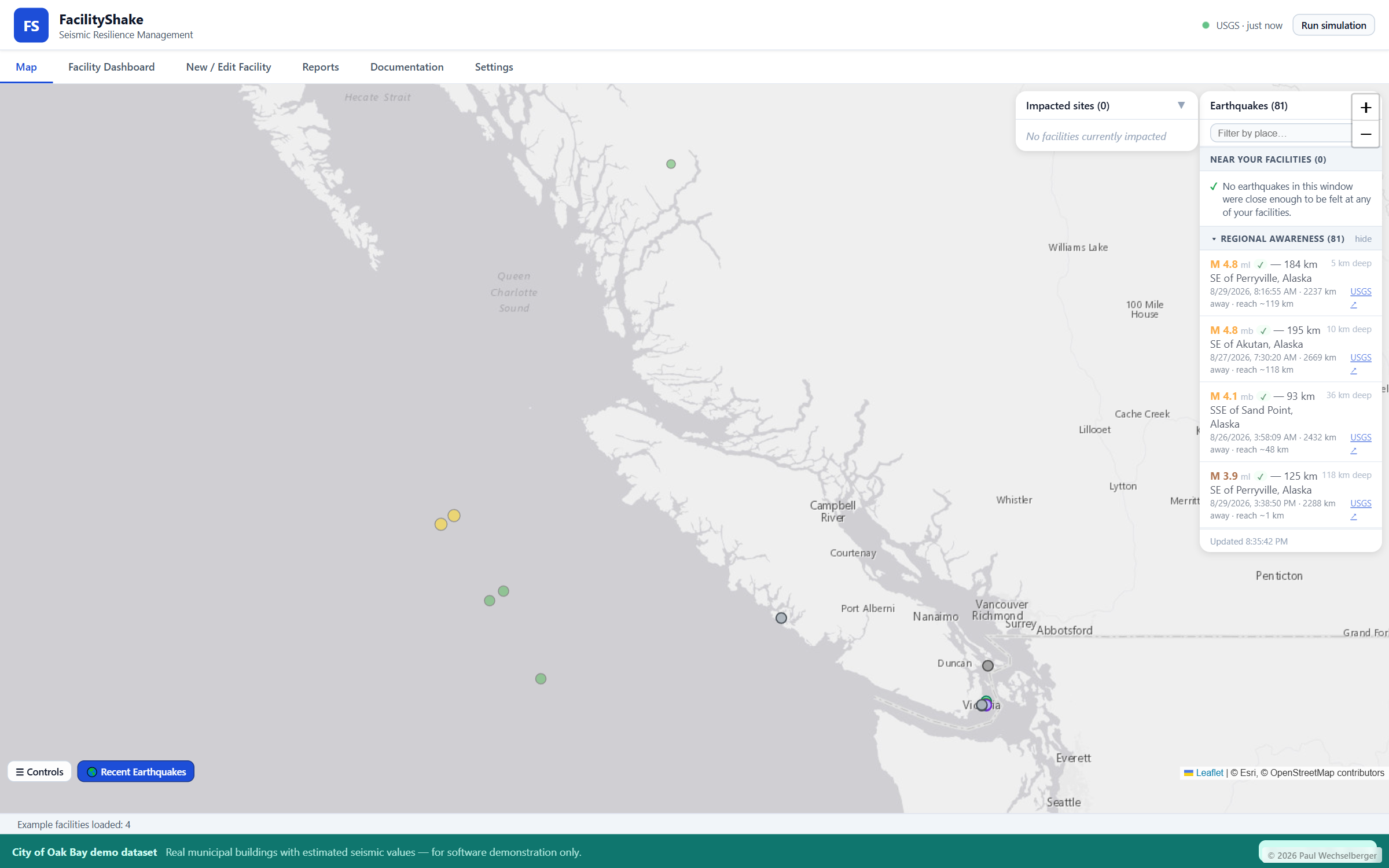Open the Leaflet attribution link
Viewport: 1389px width, 868px height.
tap(1210, 773)
